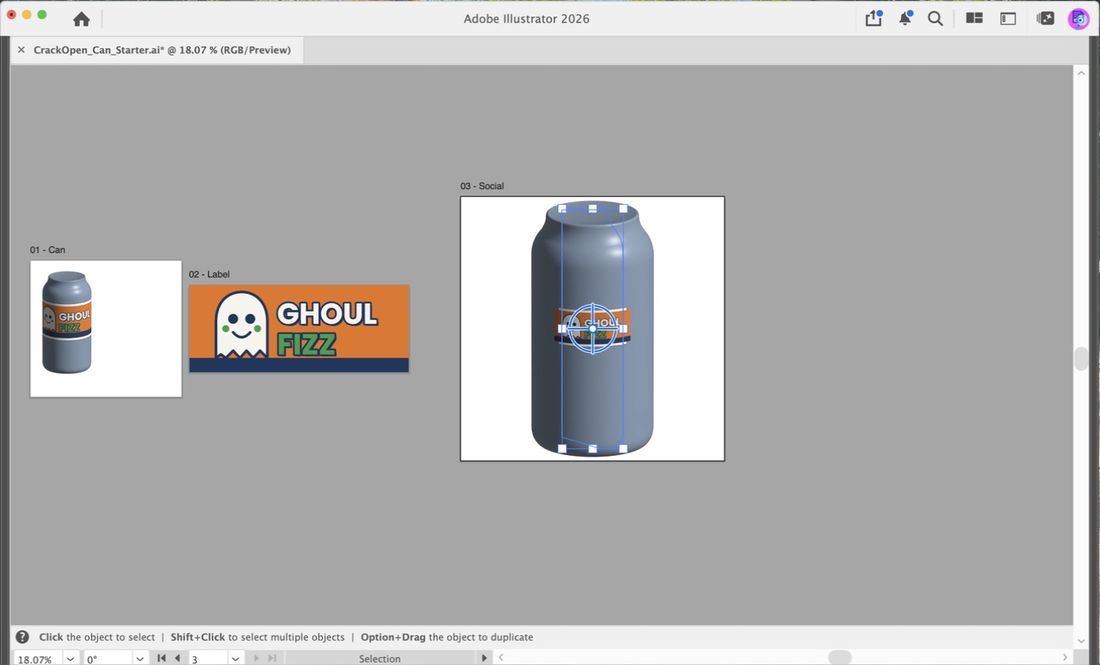The height and width of the screenshot is (665, 1100).
Task: Select the Ghoul Fizz label artwork
Action: coord(299,328)
